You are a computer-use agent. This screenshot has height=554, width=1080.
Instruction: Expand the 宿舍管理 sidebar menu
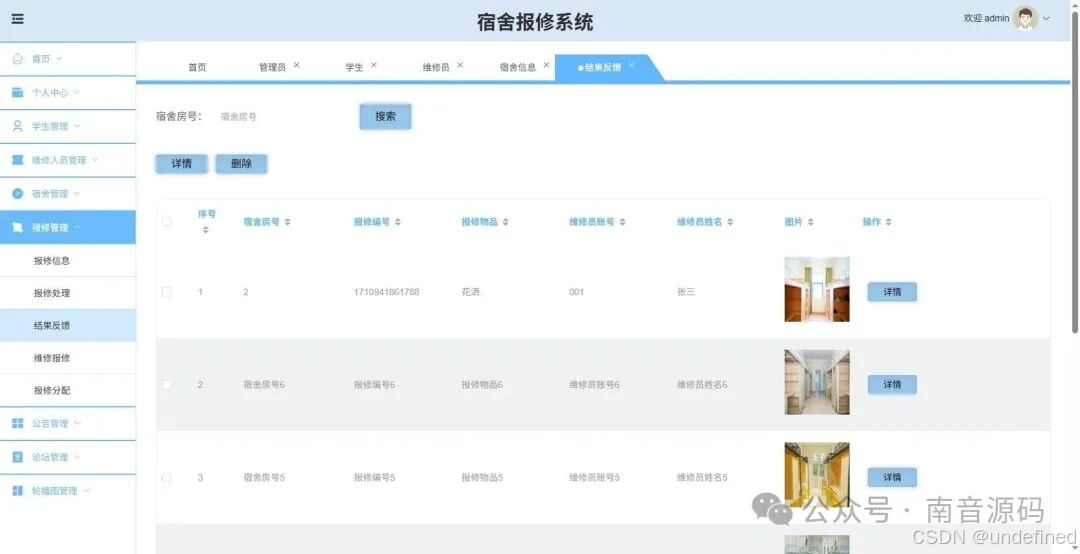click(x=76, y=193)
